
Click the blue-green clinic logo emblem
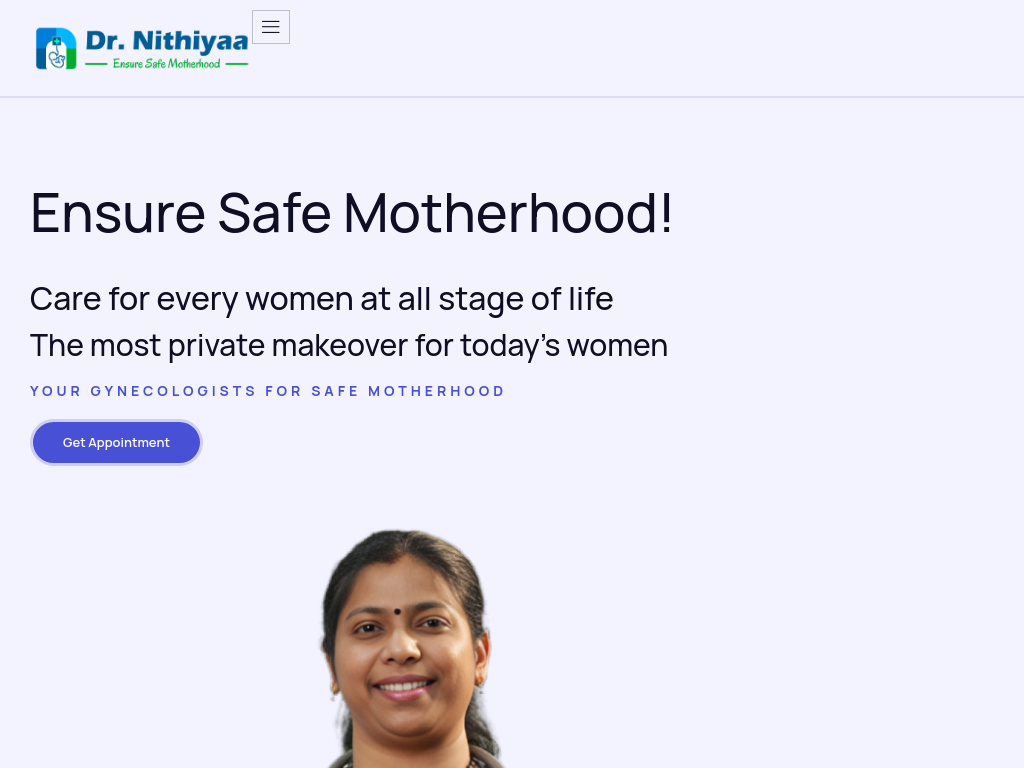tap(56, 48)
